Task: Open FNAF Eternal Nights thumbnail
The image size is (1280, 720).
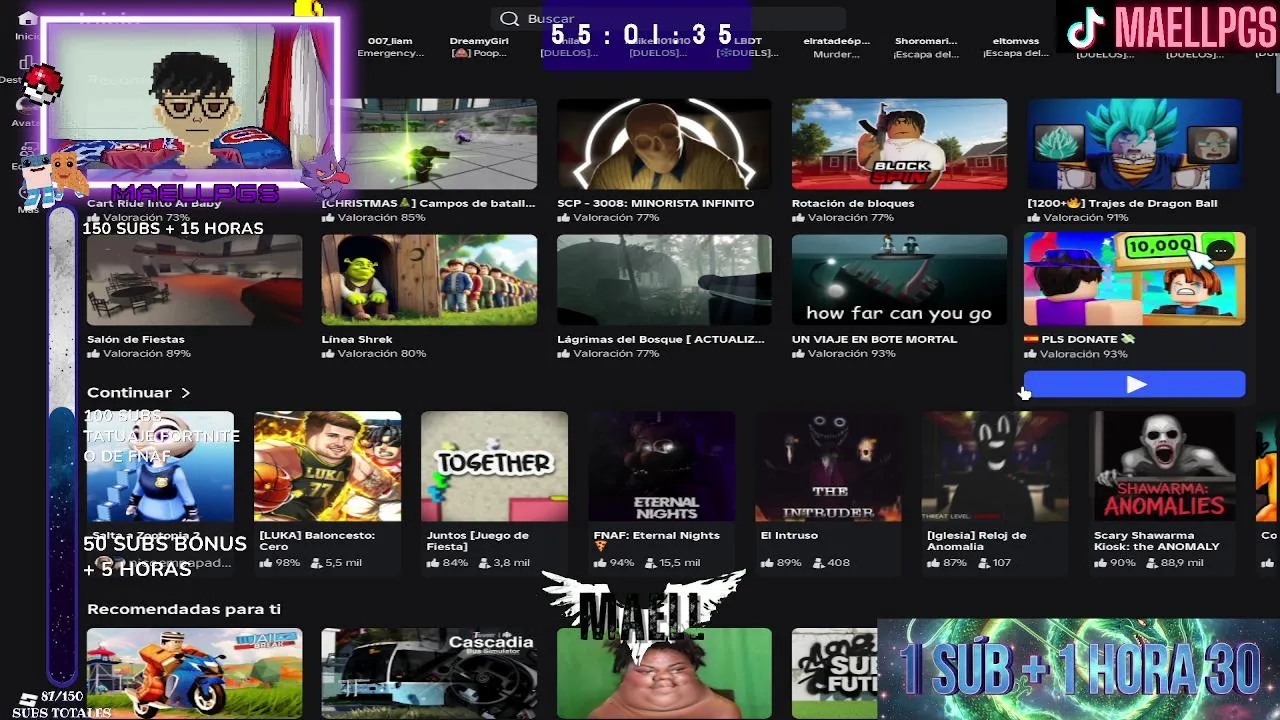Action: 661,466
